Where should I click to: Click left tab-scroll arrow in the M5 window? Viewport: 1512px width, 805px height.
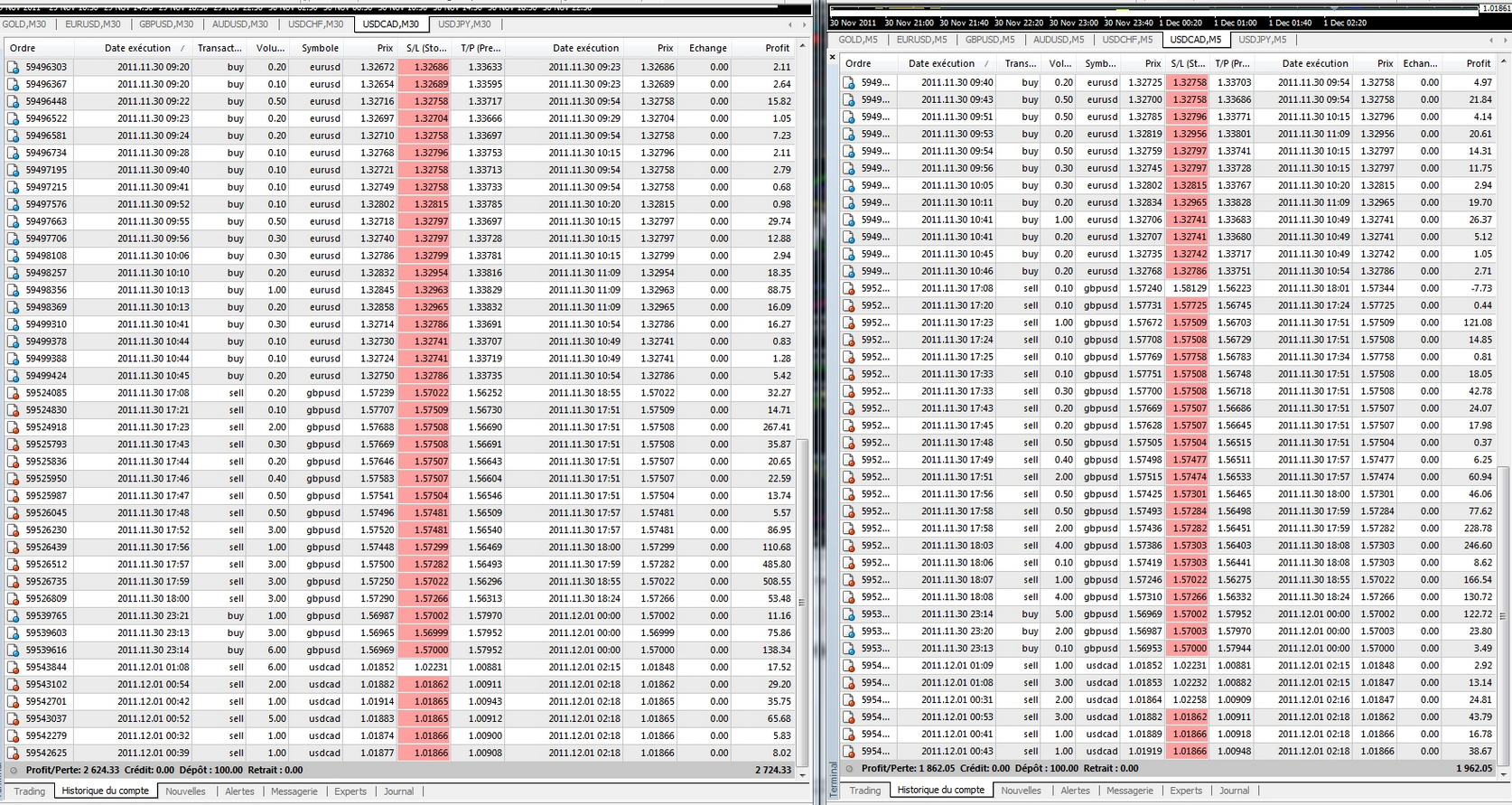pyautogui.click(x=1490, y=40)
